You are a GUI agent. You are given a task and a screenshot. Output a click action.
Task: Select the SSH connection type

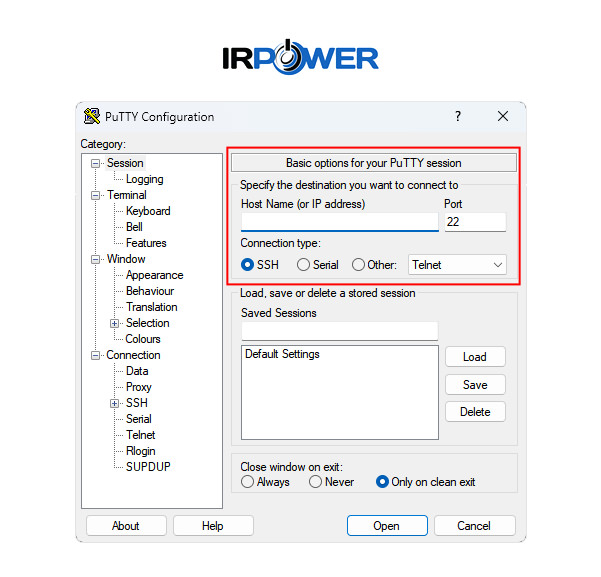[x=248, y=265]
